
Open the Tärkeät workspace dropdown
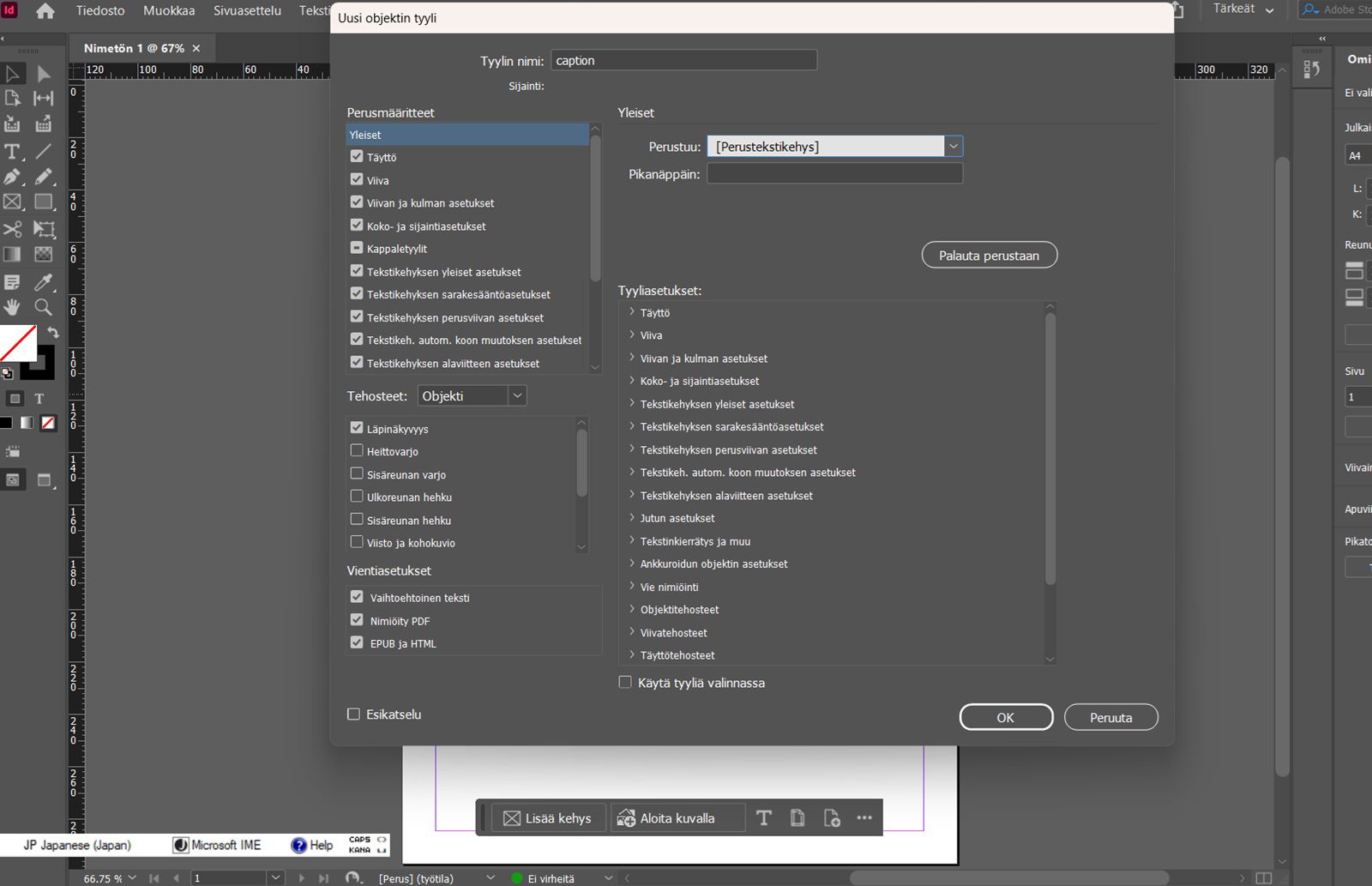coord(1243,9)
